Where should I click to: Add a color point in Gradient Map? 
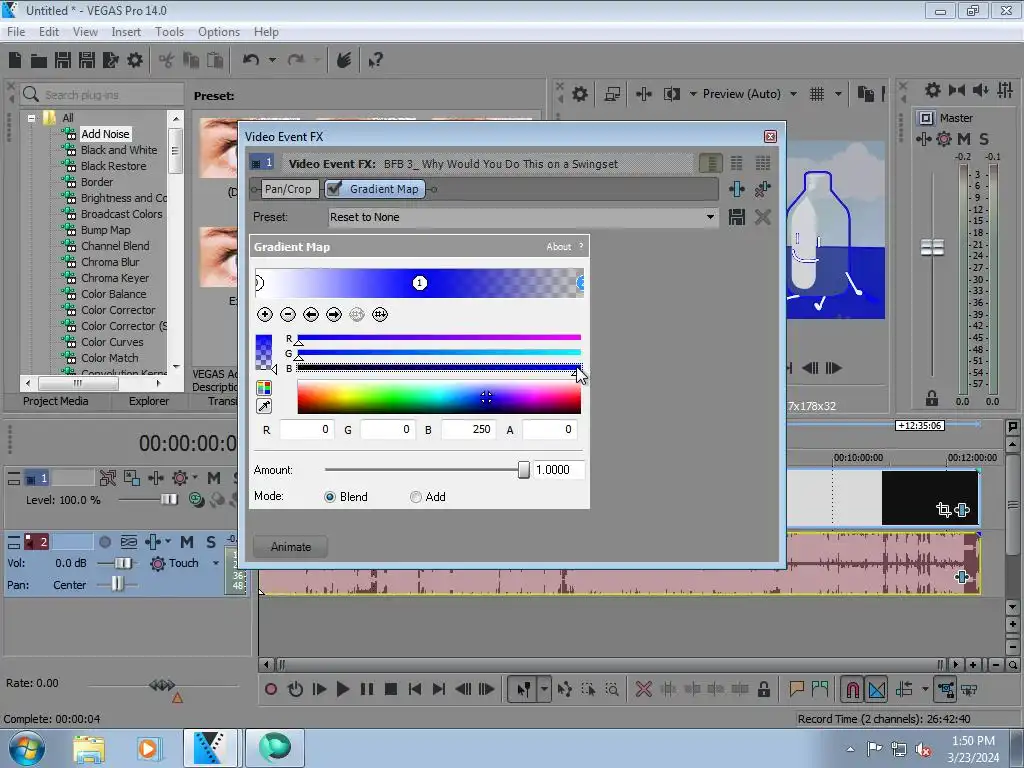coord(264,315)
